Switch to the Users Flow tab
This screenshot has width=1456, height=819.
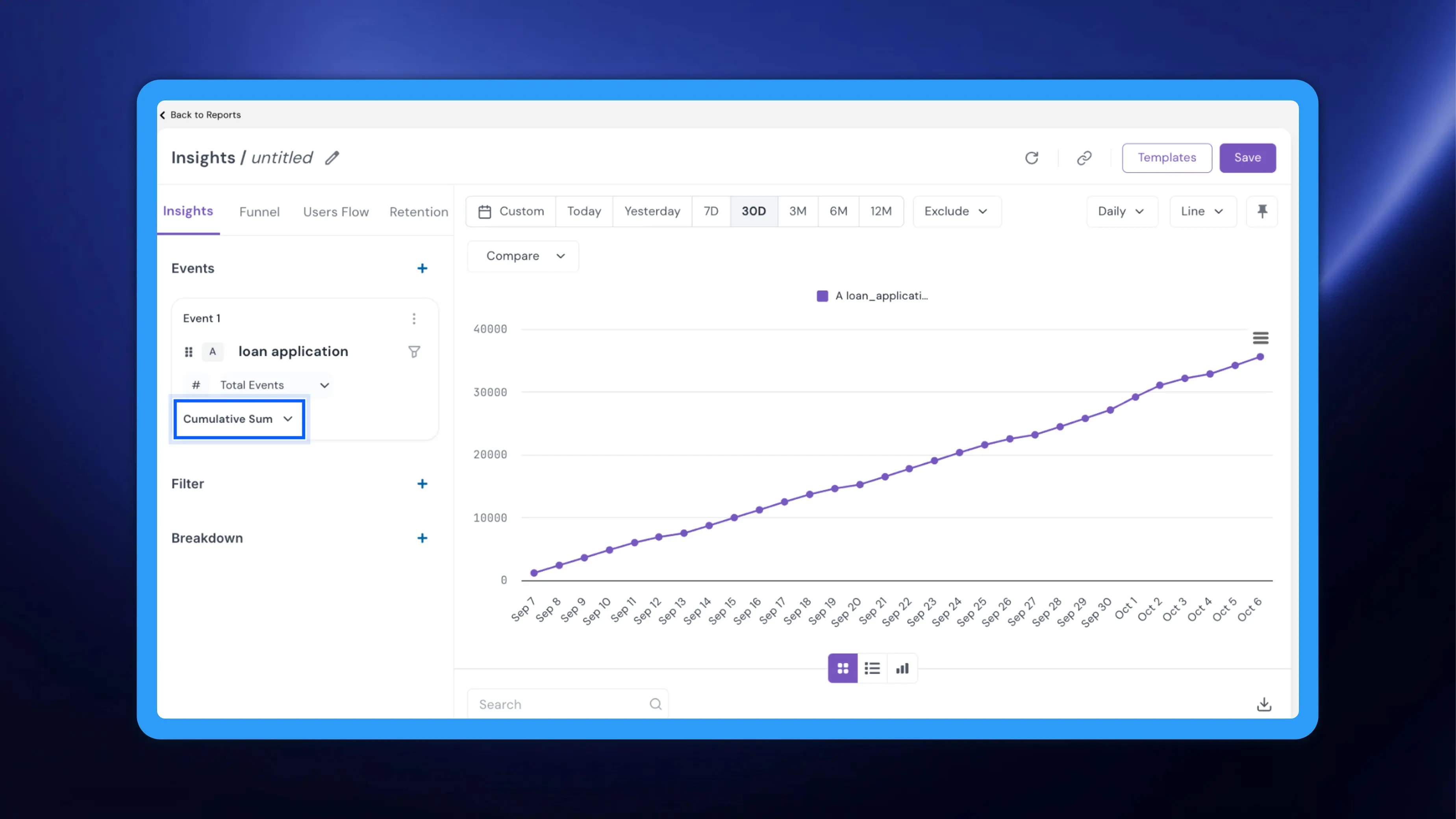(x=336, y=212)
